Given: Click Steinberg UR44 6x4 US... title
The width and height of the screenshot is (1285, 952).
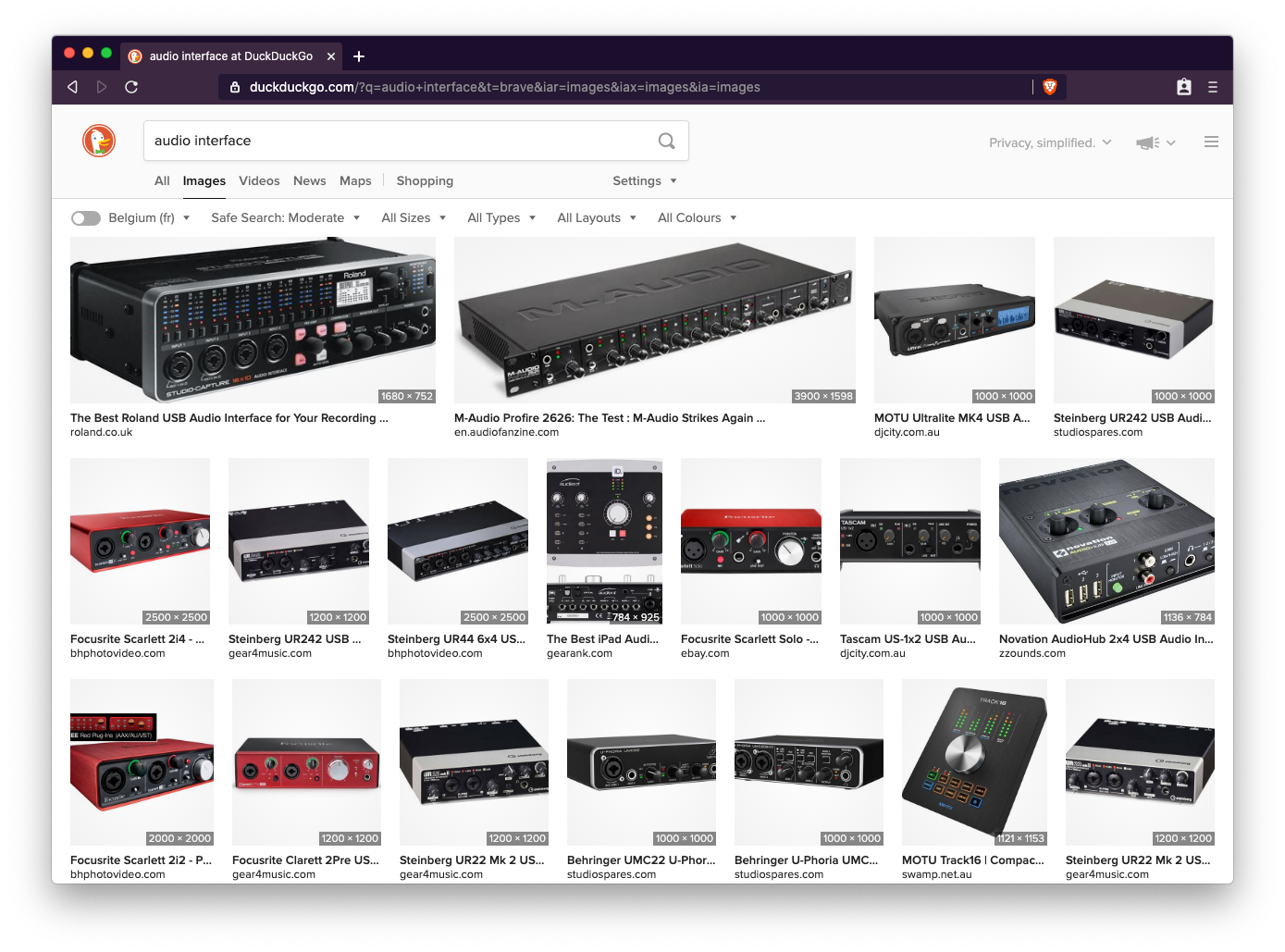Looking at the screenshot, I should (x=457, y=639).
